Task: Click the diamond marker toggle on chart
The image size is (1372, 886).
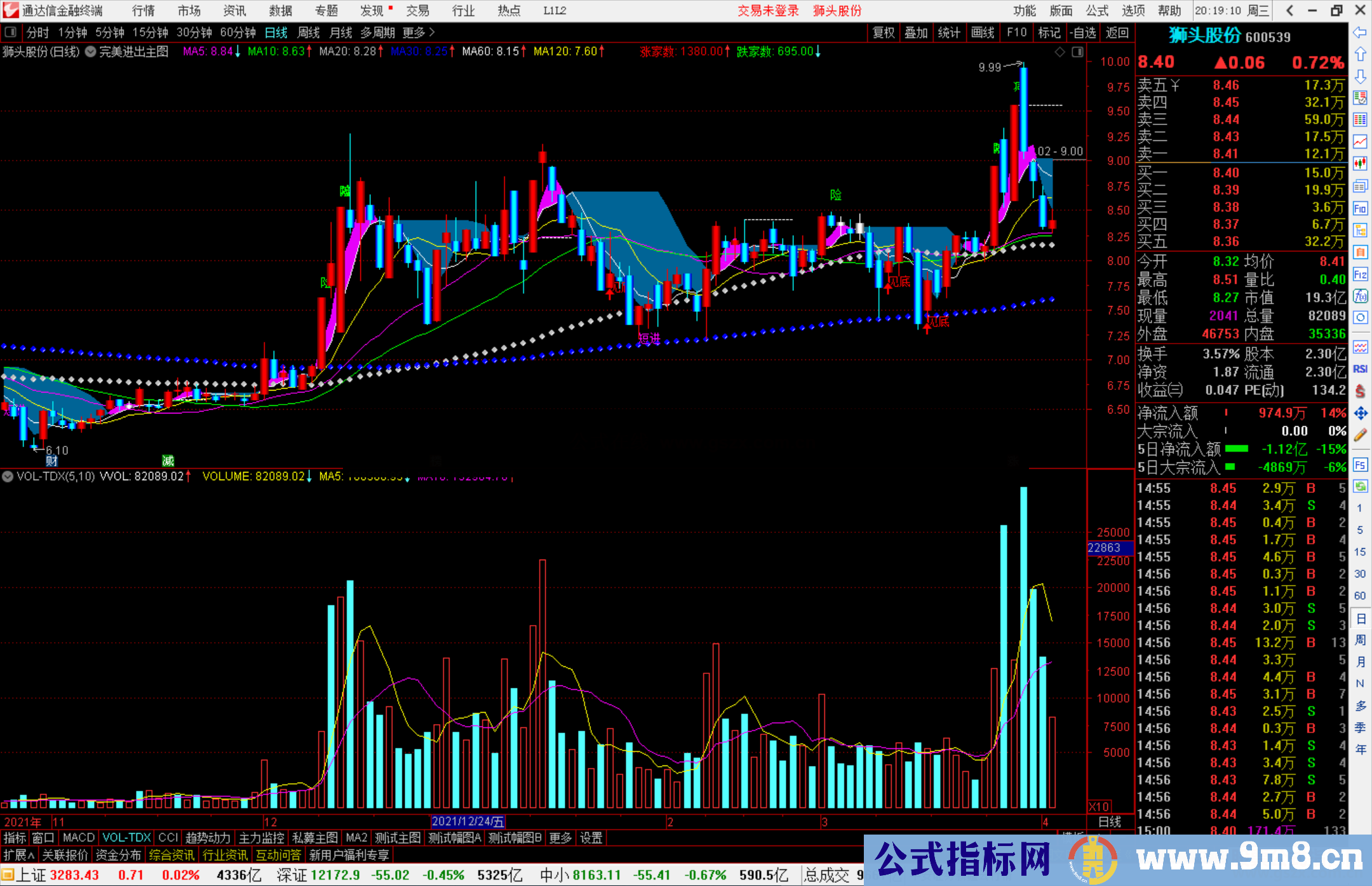Action: click(1059, 52)
